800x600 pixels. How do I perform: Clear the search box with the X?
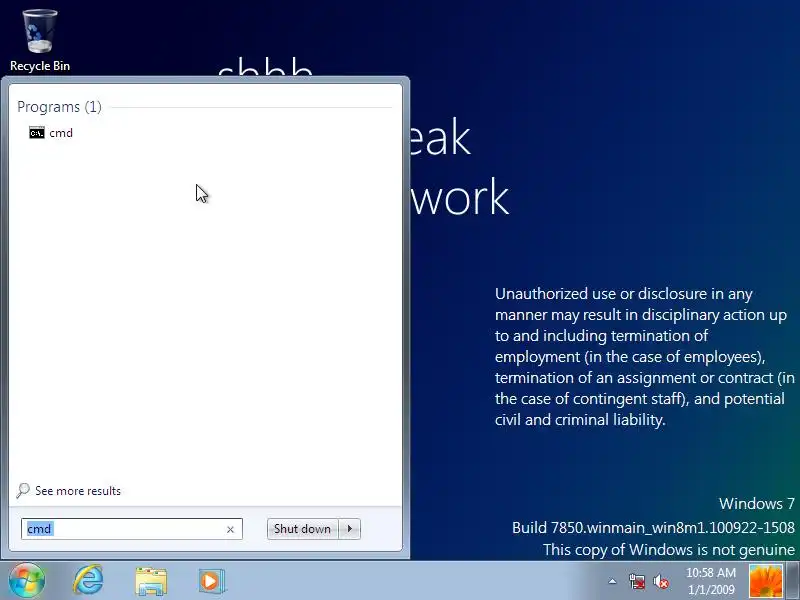[230, 530]
